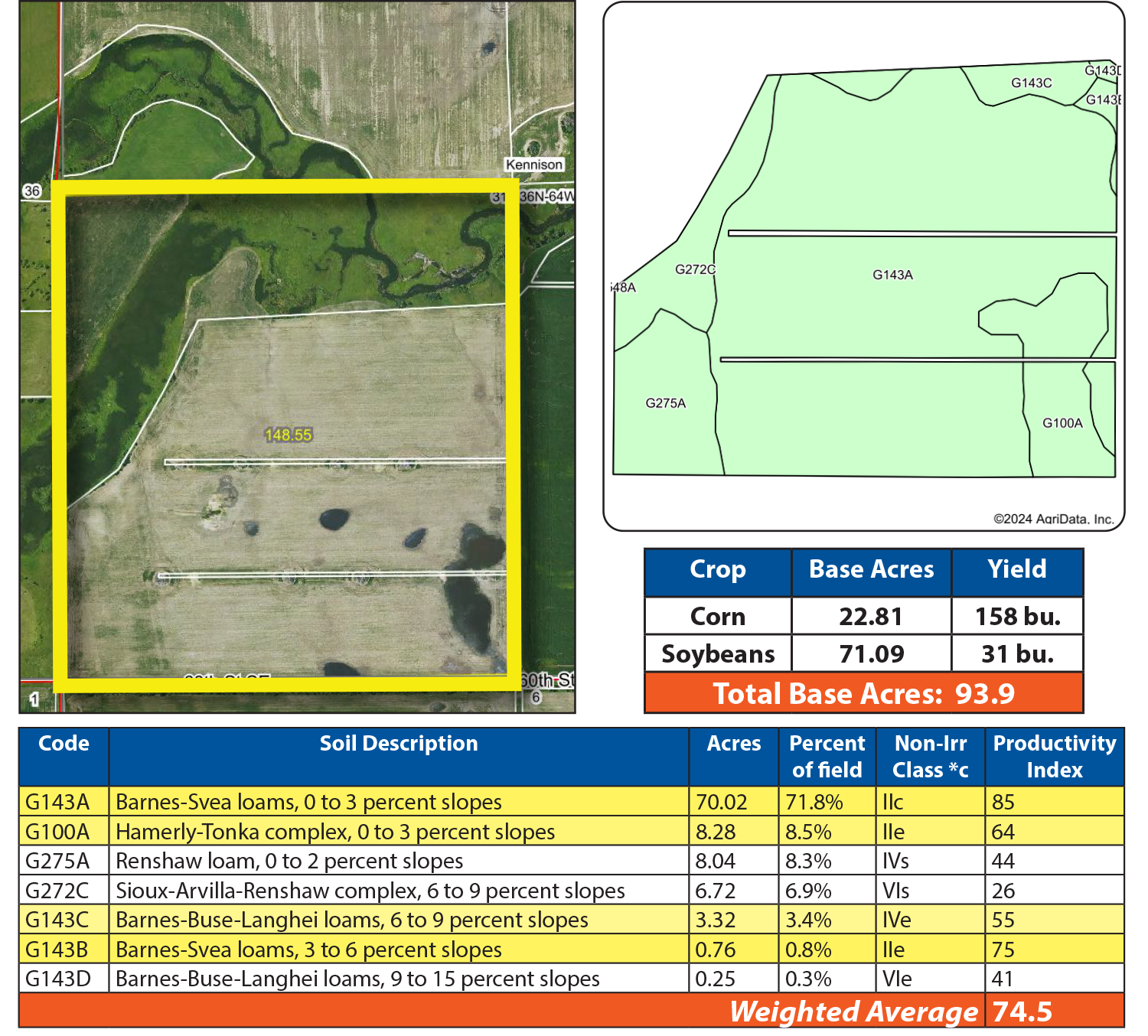Click the Productivity Index column header

[1054, 757]
